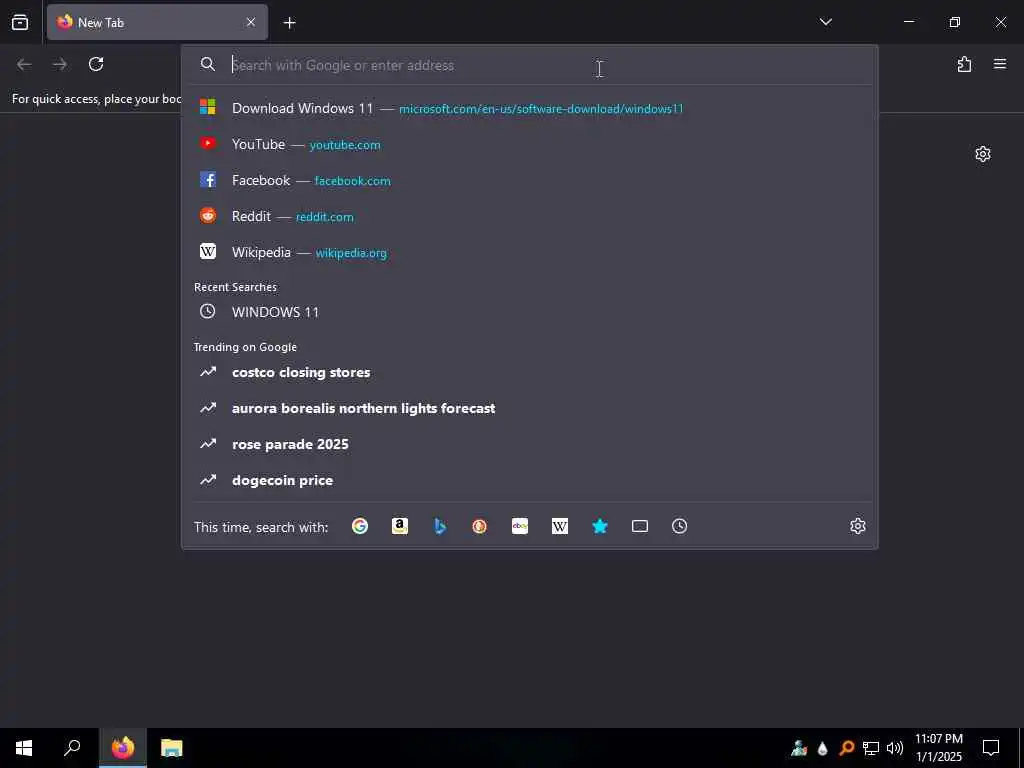This screenshot has height=768, width=1024.
Task: Reload the current page
Action: pyautogui.click(x=96, y=64)
